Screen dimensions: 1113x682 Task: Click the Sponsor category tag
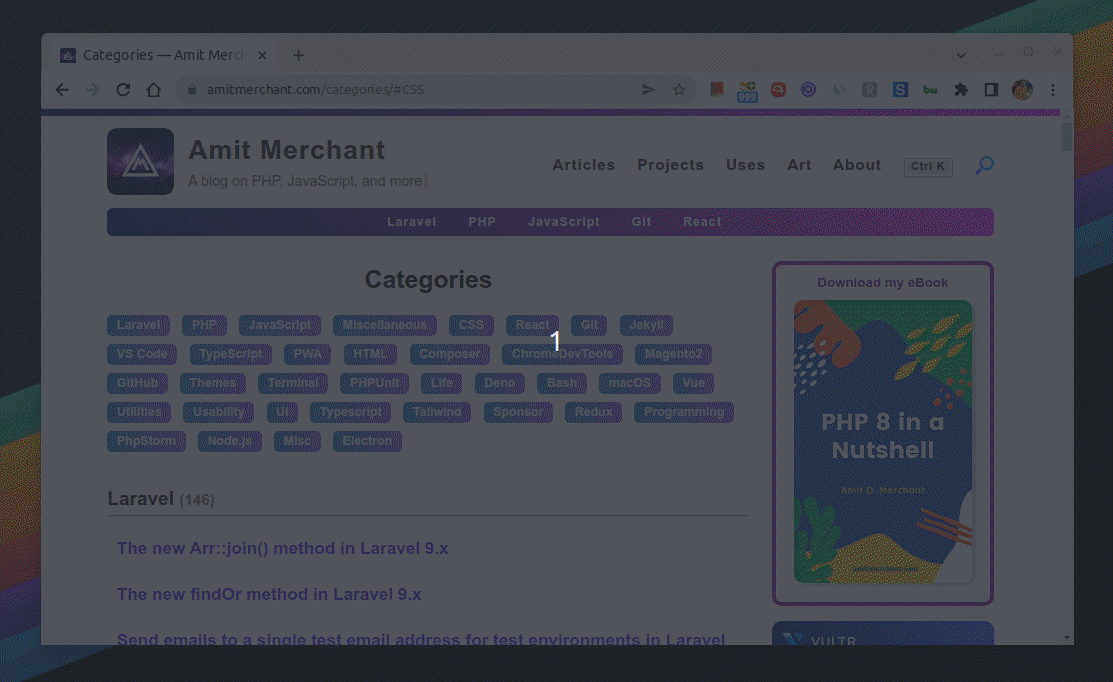click(x=518, y=412)
